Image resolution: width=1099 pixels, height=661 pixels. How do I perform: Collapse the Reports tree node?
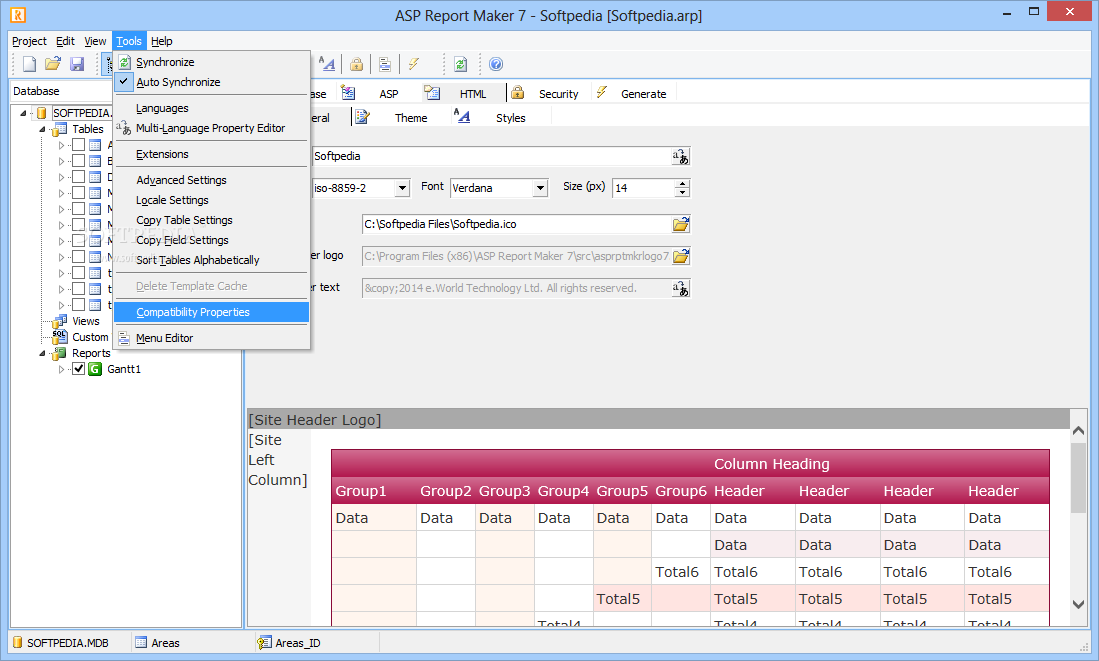coord(42,353)
